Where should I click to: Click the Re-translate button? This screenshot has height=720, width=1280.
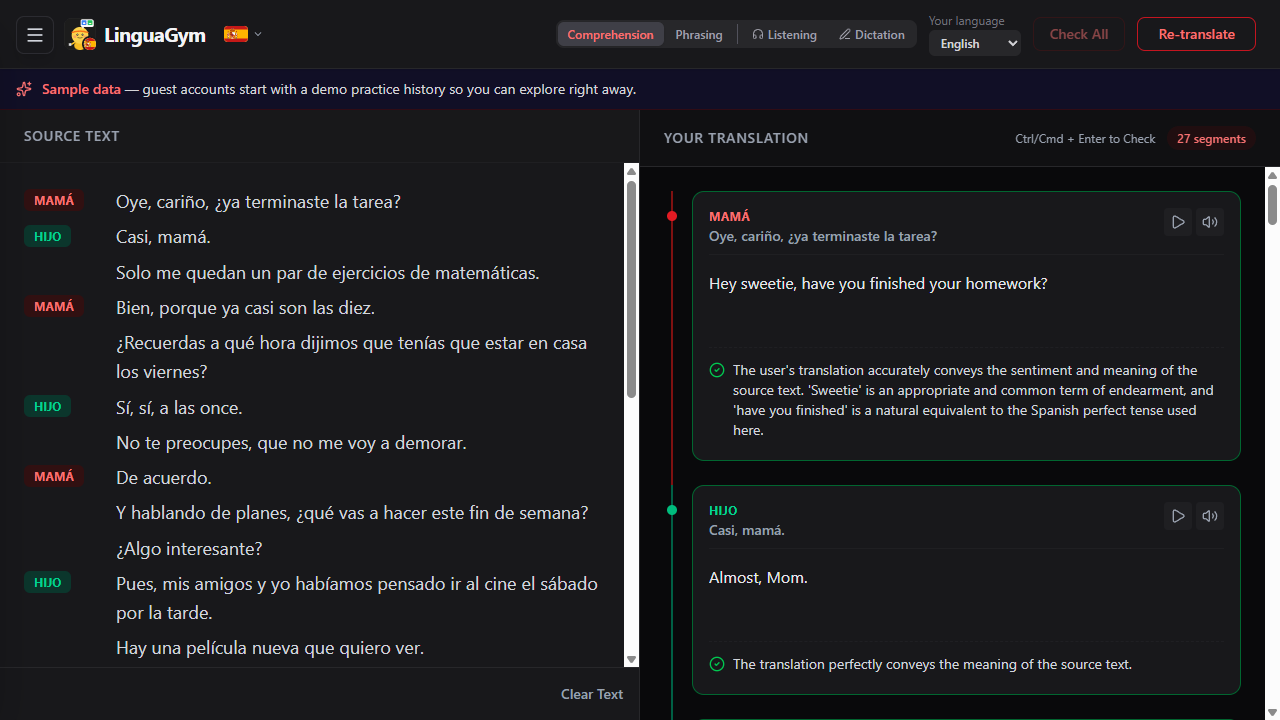coord(1196,34)
